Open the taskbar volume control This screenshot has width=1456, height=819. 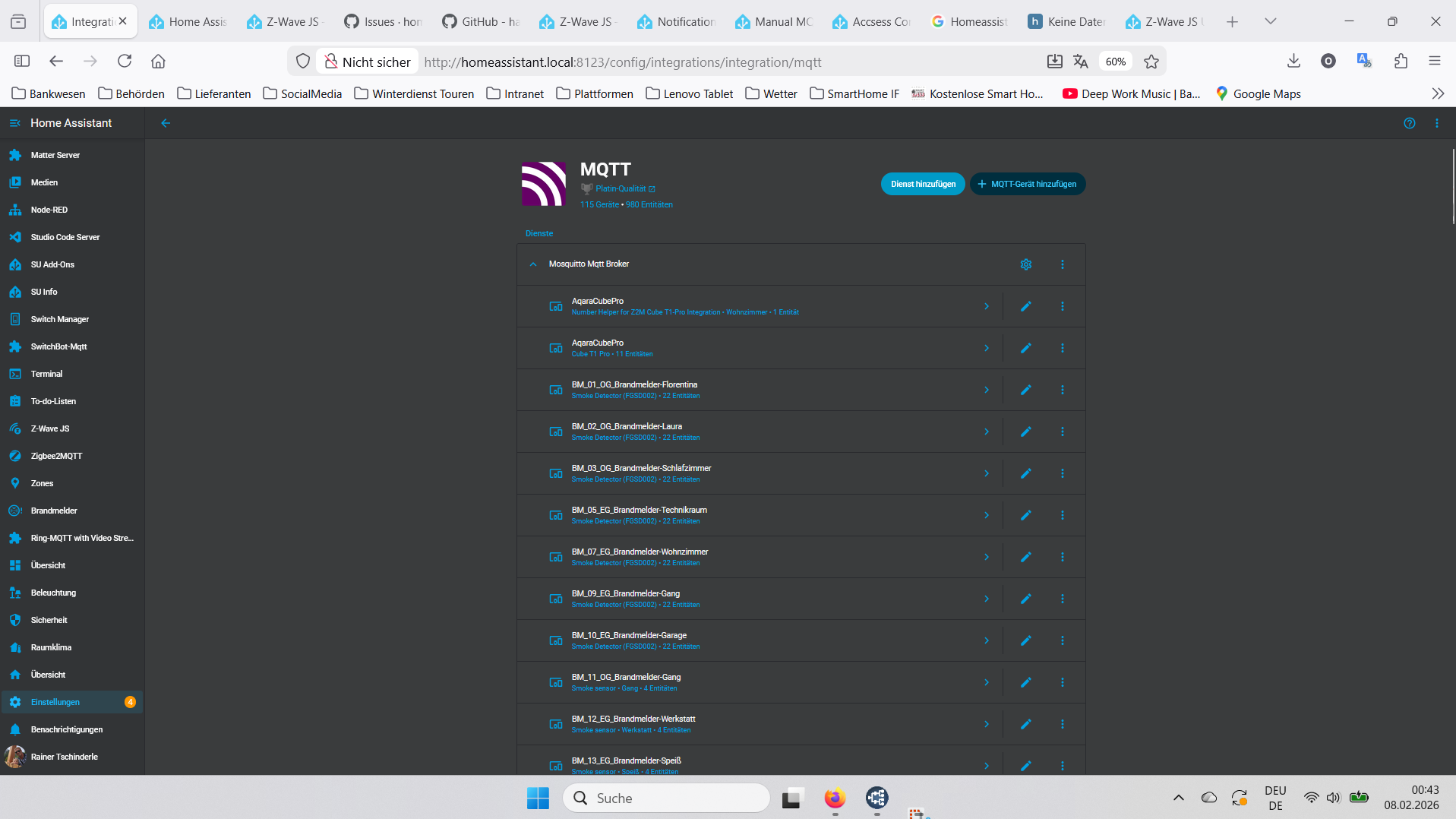pyautogui.click(x=1334, y=798)
